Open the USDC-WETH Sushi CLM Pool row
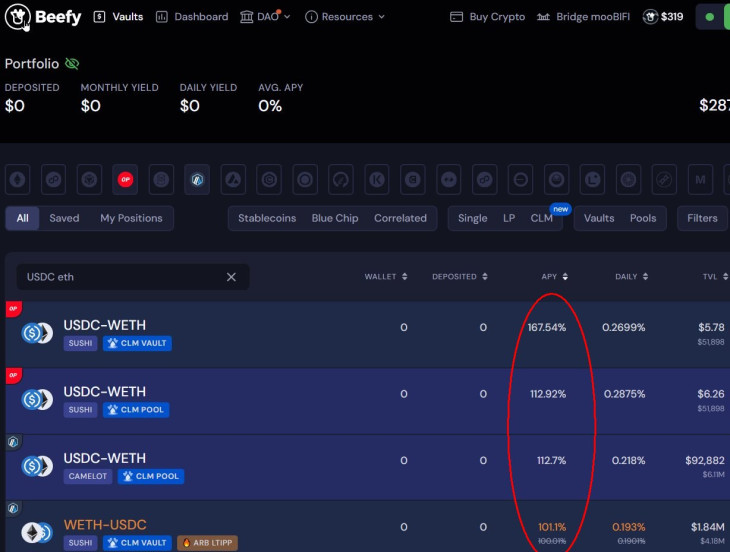 (368, 400)
